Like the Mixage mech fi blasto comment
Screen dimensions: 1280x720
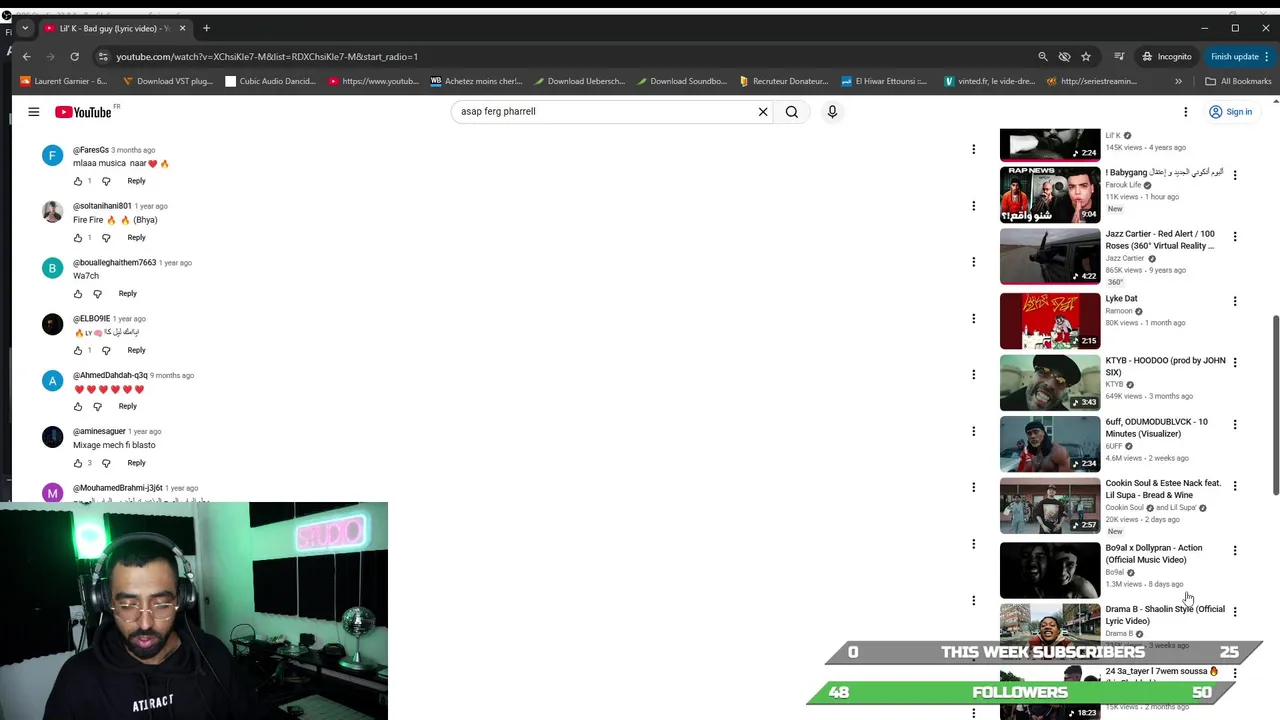click(x=78, y=463)
